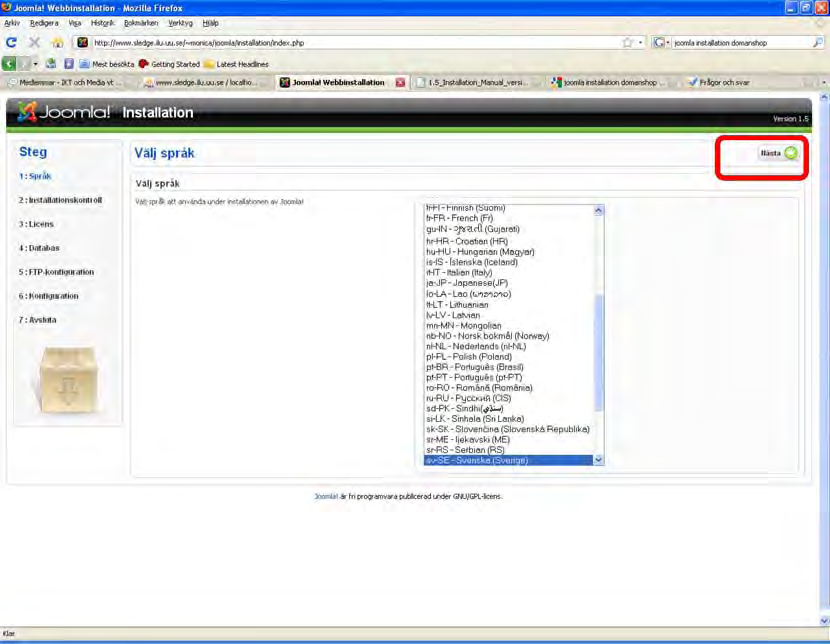The width and height of the screenshot is (830, 644).
Task: Click the Firefox reload page icon
Action: tap(11, 42)
